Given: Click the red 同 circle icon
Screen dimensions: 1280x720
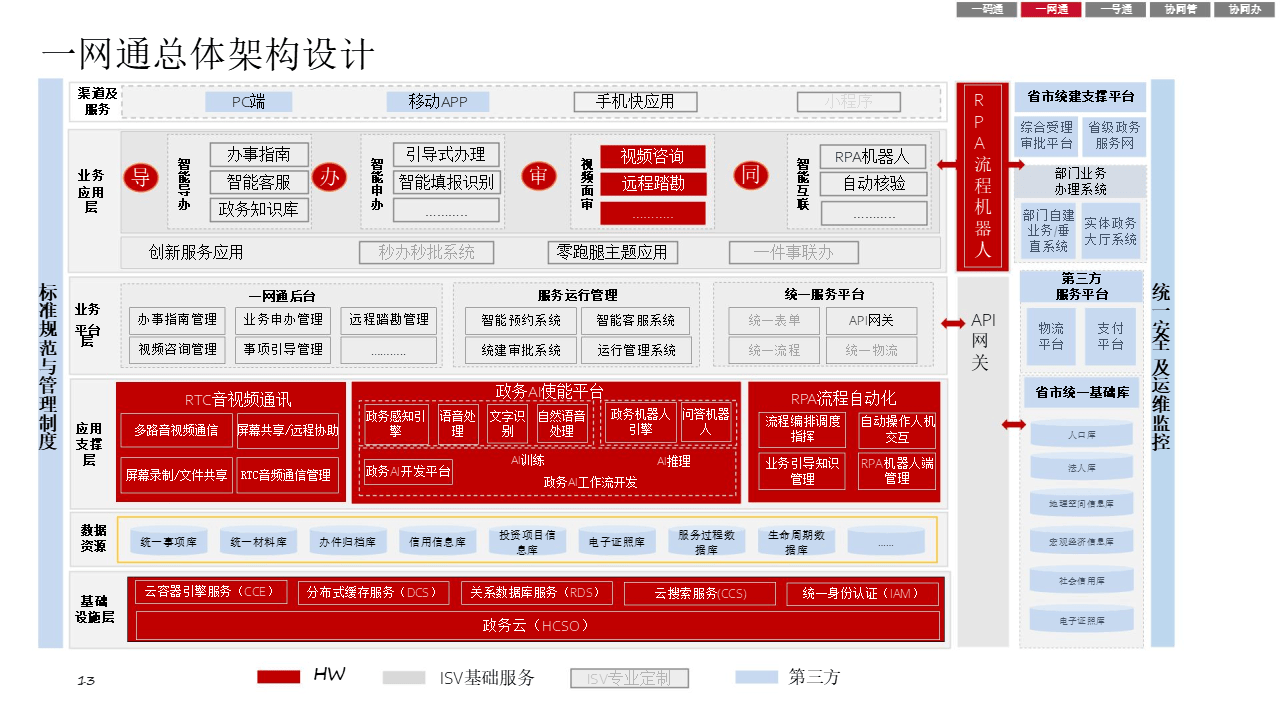Looking at the screenshot, I should 750,177.
